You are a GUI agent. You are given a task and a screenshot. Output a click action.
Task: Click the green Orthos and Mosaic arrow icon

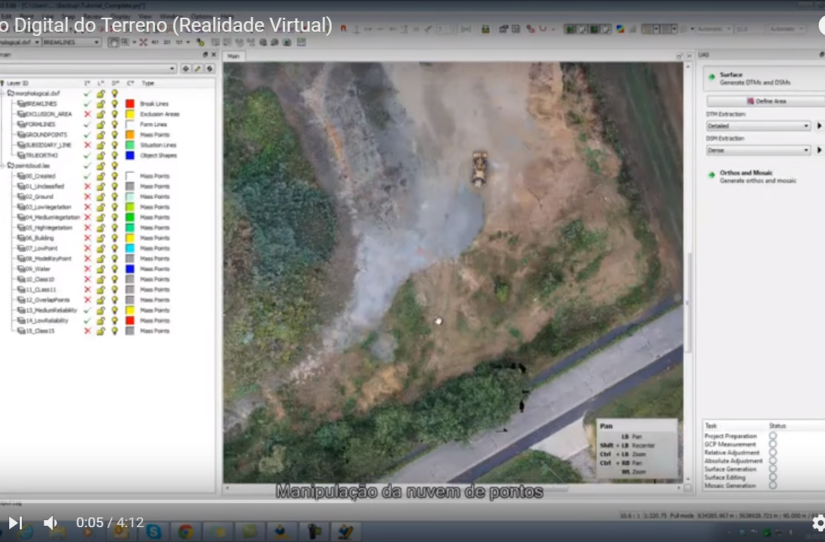[712, 175]
